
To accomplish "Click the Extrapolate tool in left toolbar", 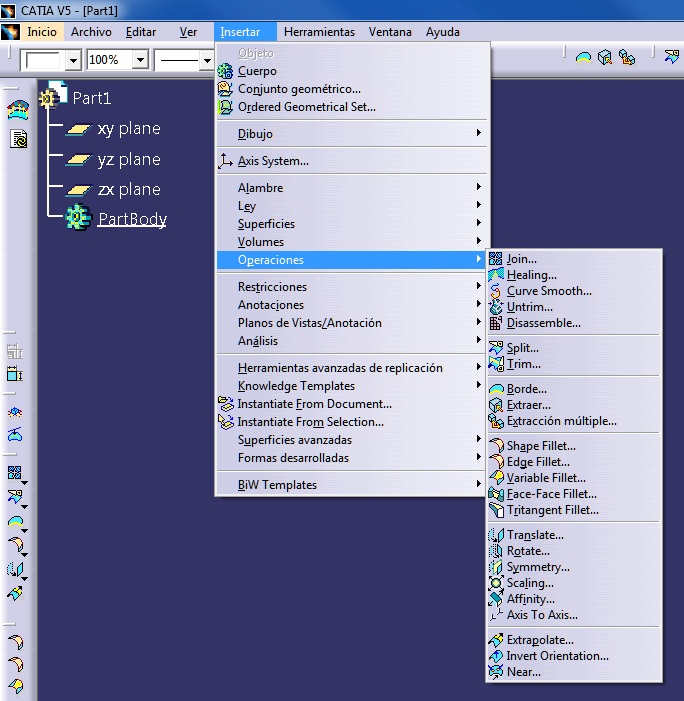I will coord(15,593).
